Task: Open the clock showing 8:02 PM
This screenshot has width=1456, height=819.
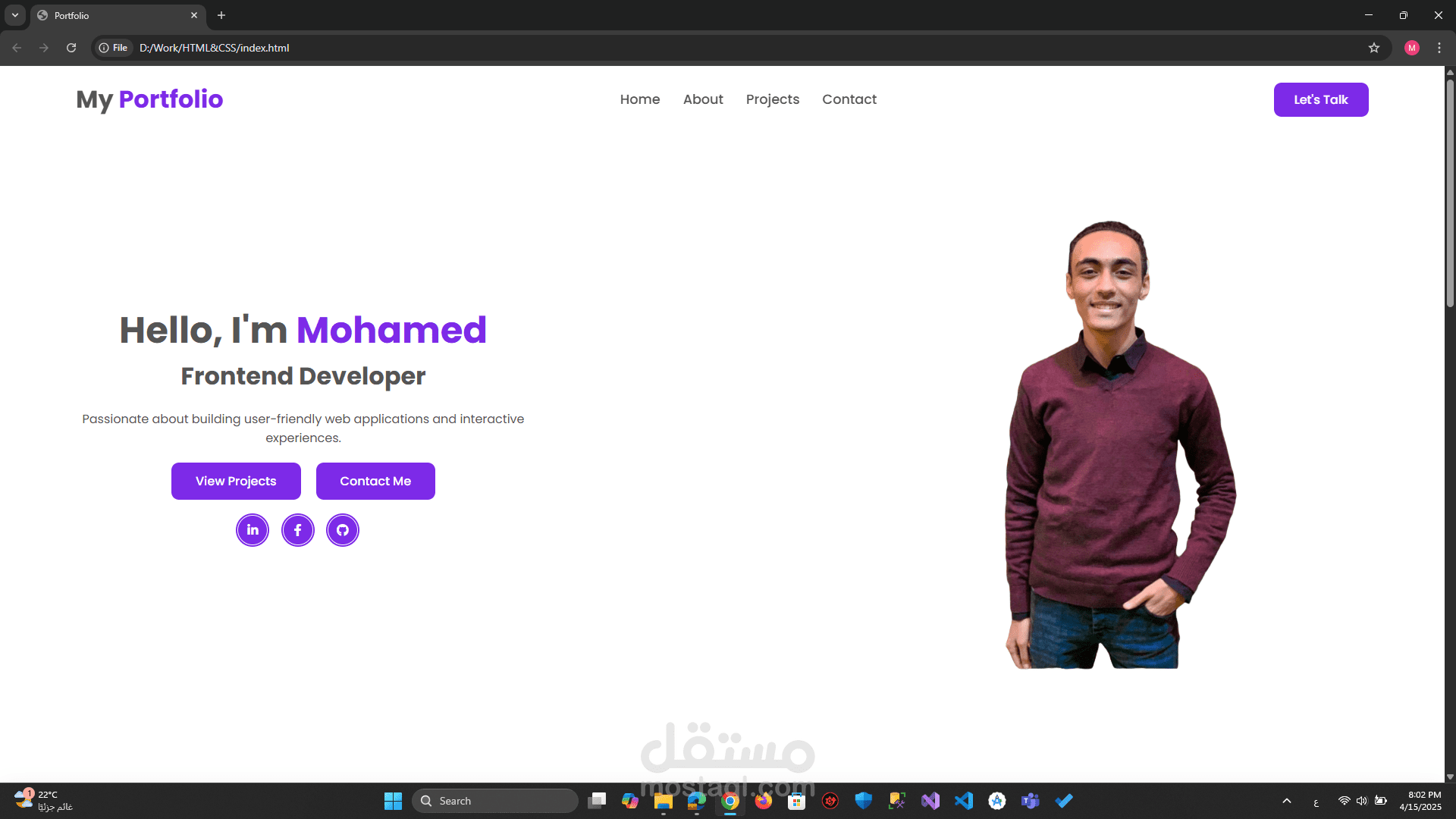Action: pyautogui.click(x=1420, y=801)
